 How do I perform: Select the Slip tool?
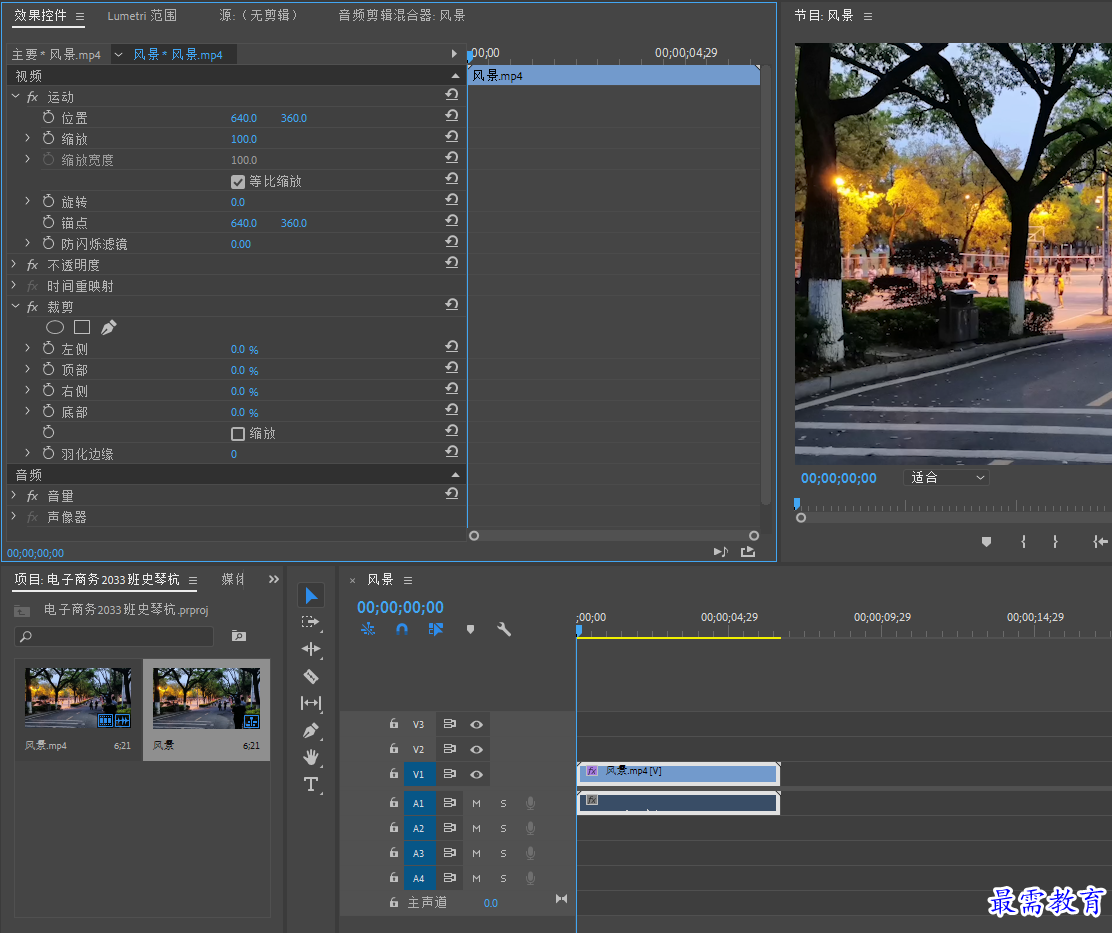pos(311,703)
